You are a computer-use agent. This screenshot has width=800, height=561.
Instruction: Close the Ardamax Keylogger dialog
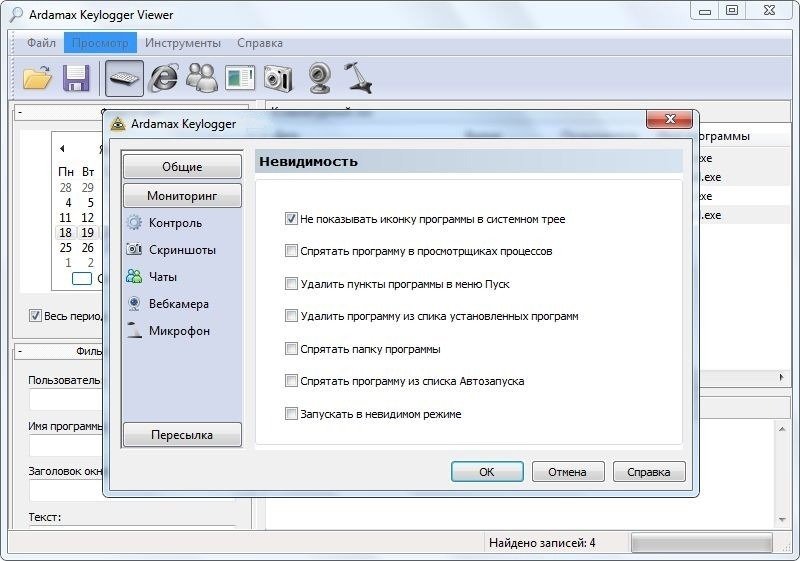tap(669, 119)
